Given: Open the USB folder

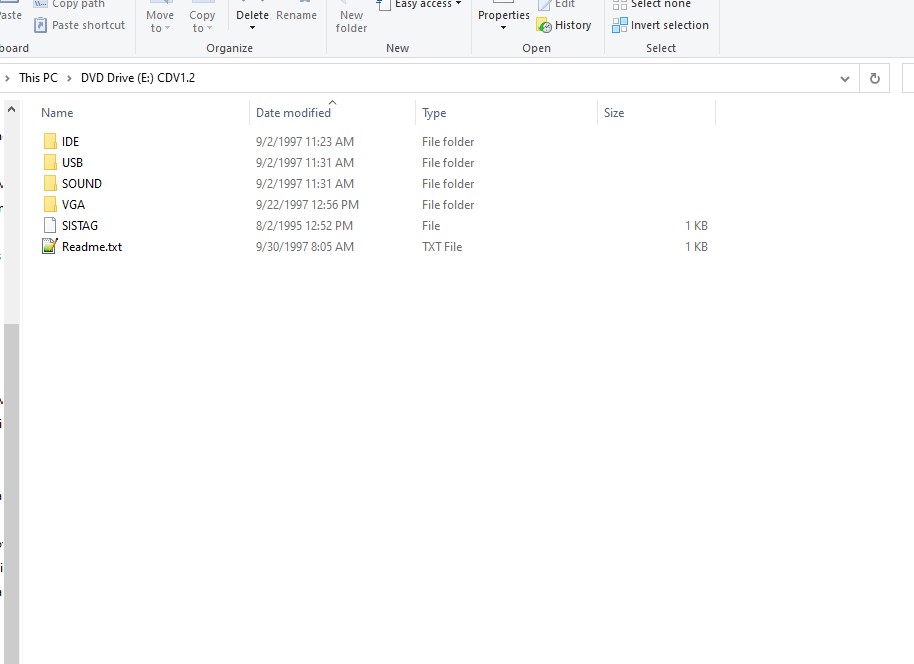Looking at the screenshot, I should (x=72, y=163).
